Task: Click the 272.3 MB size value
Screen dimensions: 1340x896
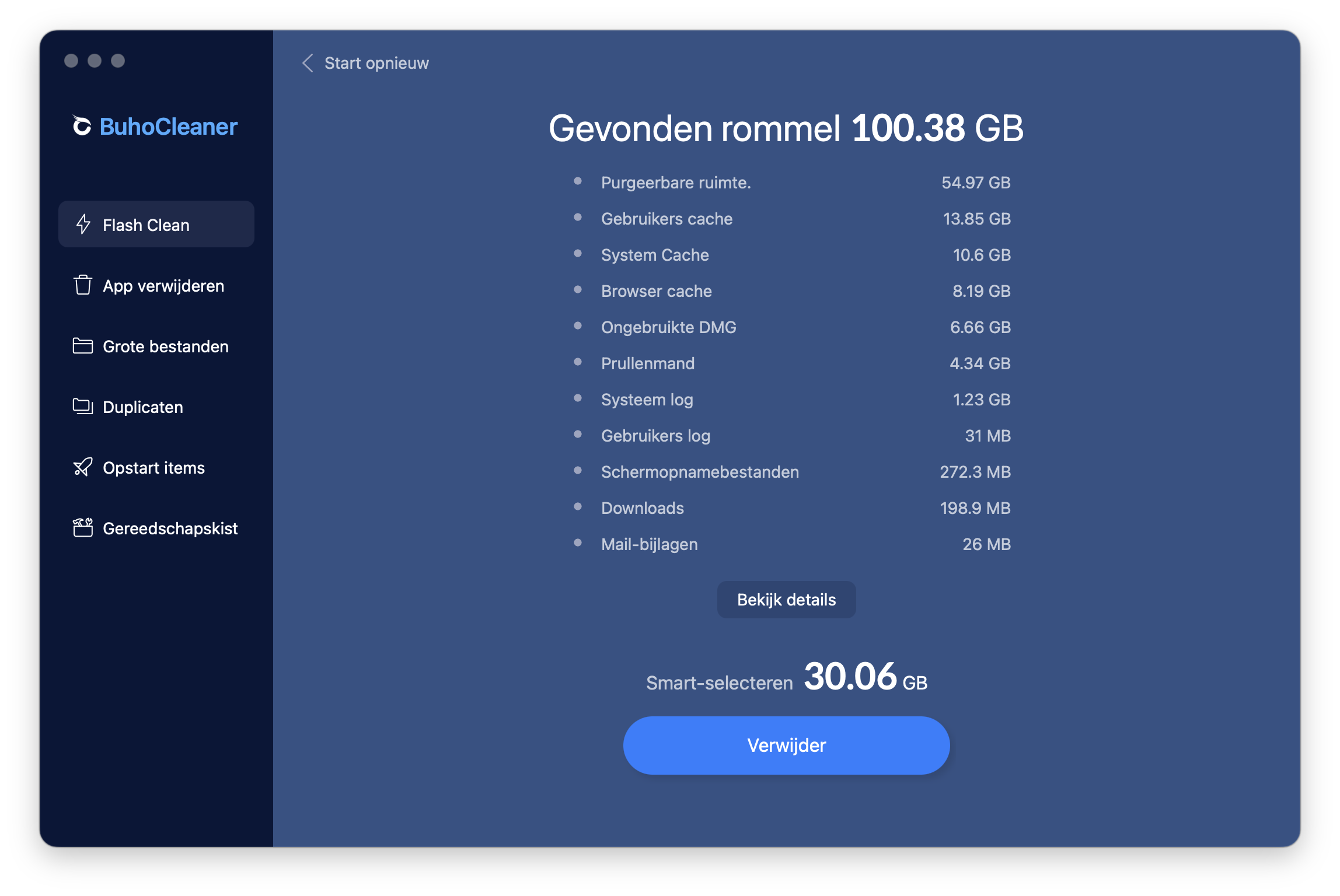Action: [x=975, y=472]
